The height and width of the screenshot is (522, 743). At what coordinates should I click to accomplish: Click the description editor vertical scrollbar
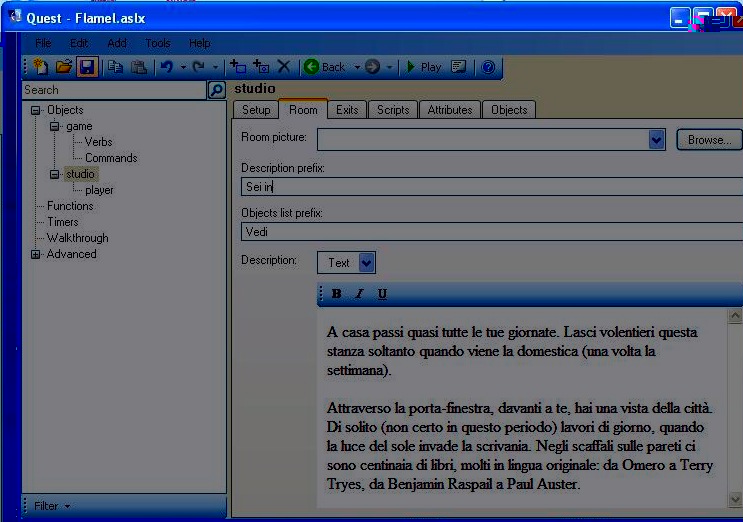[x=735, y=400]
